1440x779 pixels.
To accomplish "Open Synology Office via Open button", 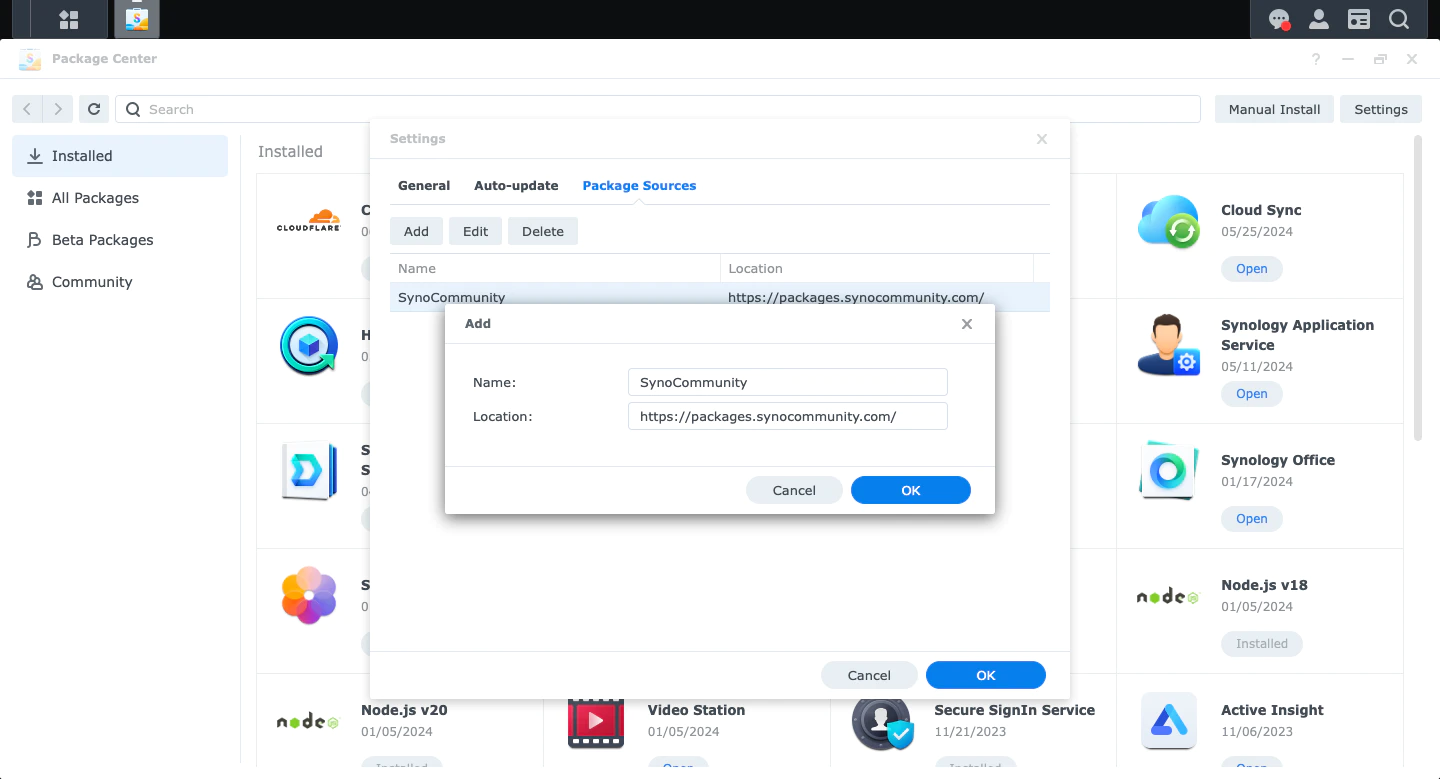I will coord(1251,519).
